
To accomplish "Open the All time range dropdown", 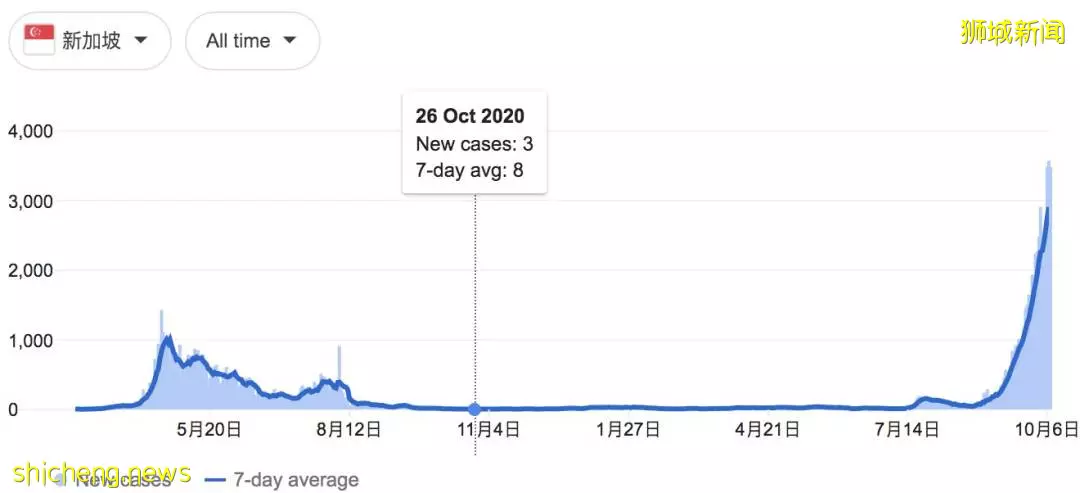I will tap(252, 41).
